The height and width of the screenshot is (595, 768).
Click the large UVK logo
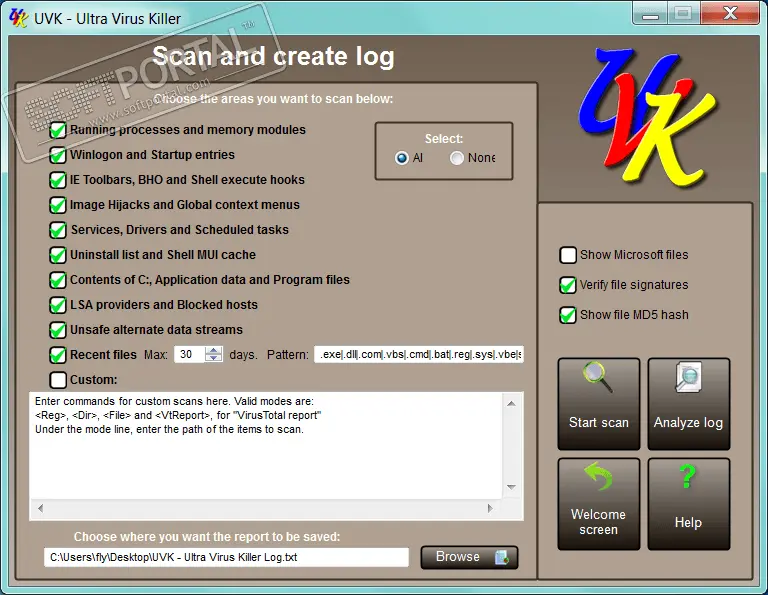pos(647,118)
